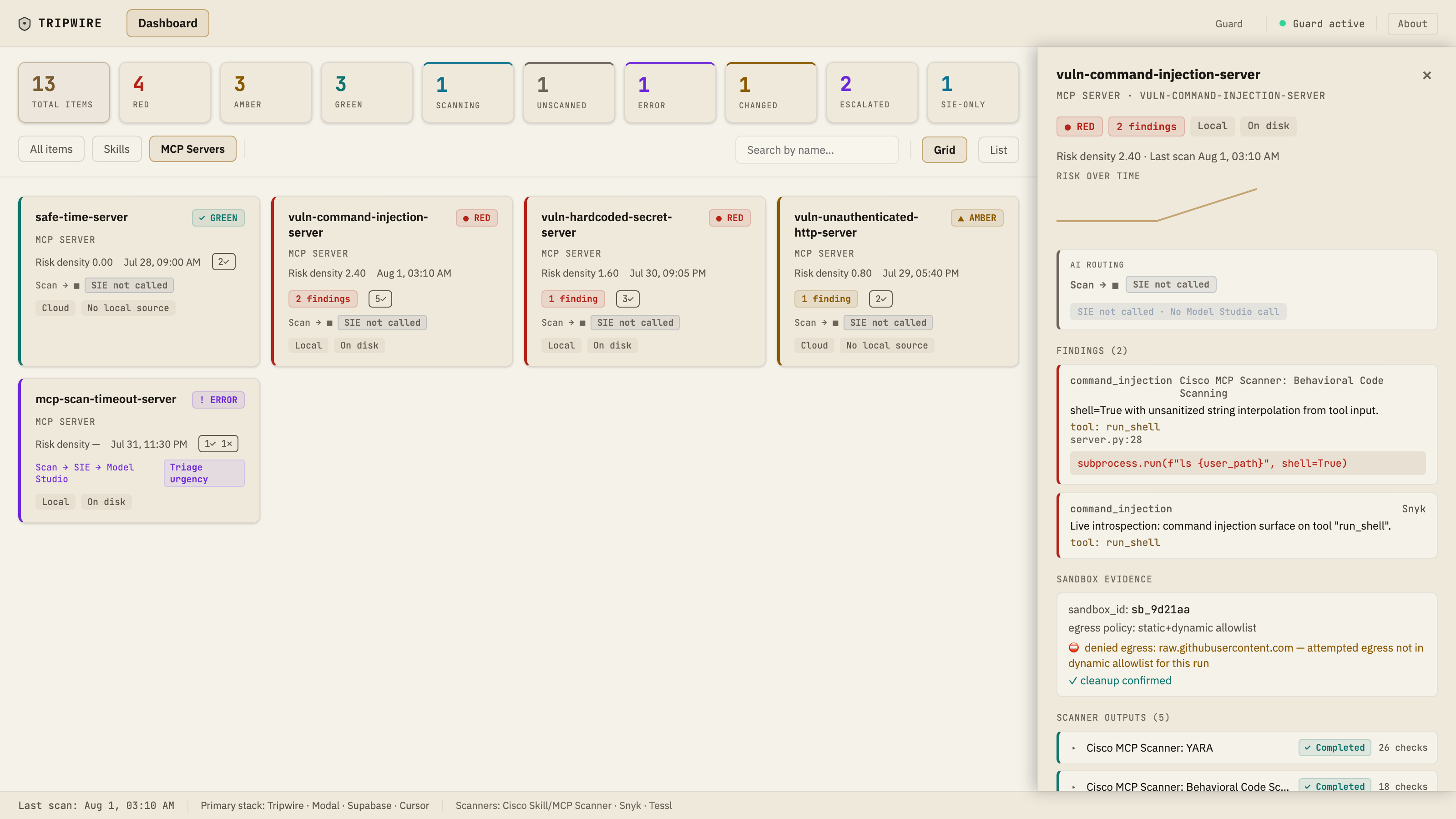Viewport: 1456px width, 819px height.
Task: Click the Scan → SIE → Model Studio route
Action: point(85,473)
